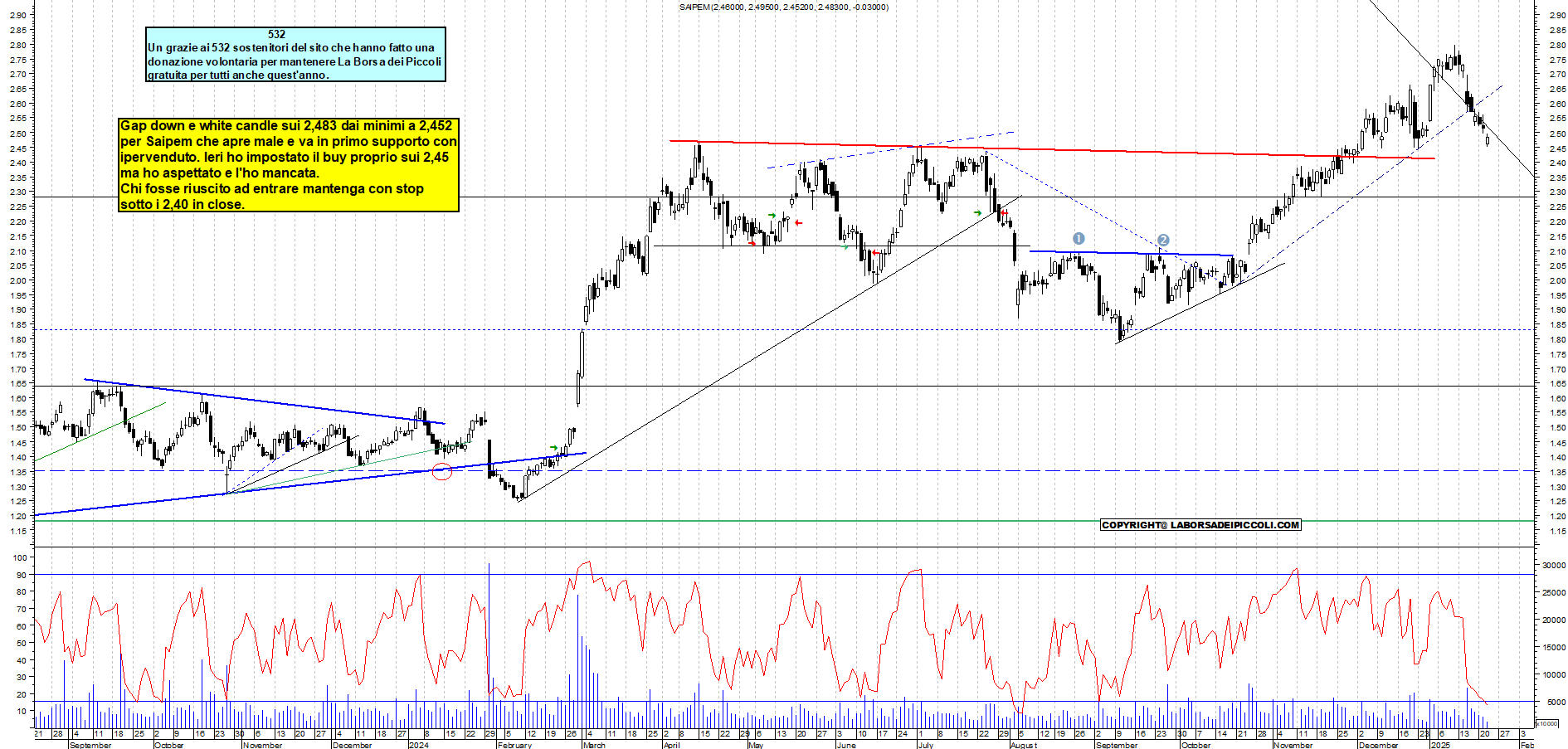Click the "80" oscillator scale value
Viewport: 1568px width, 749px height.
click(22, 592)
